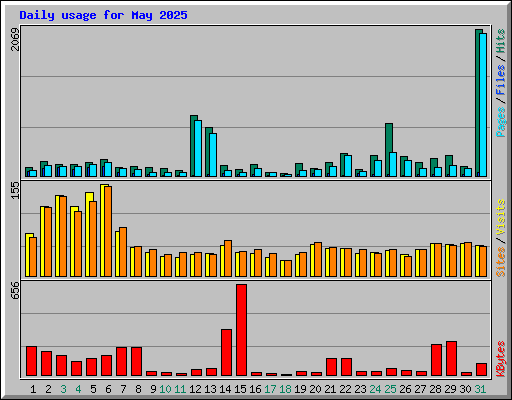Select the 'Files' legend label

[x=501, y=80]
